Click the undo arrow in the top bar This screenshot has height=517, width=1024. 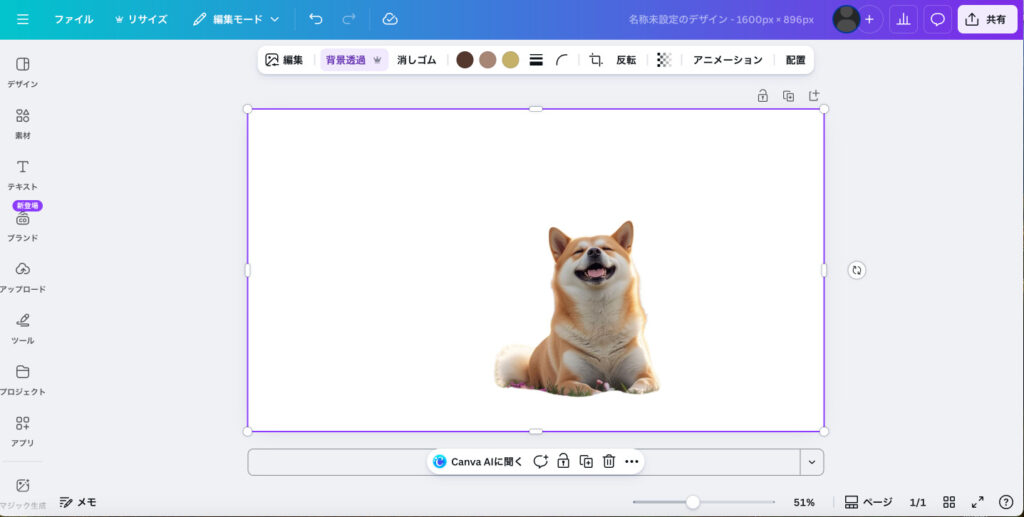click(x=316, y=19)
